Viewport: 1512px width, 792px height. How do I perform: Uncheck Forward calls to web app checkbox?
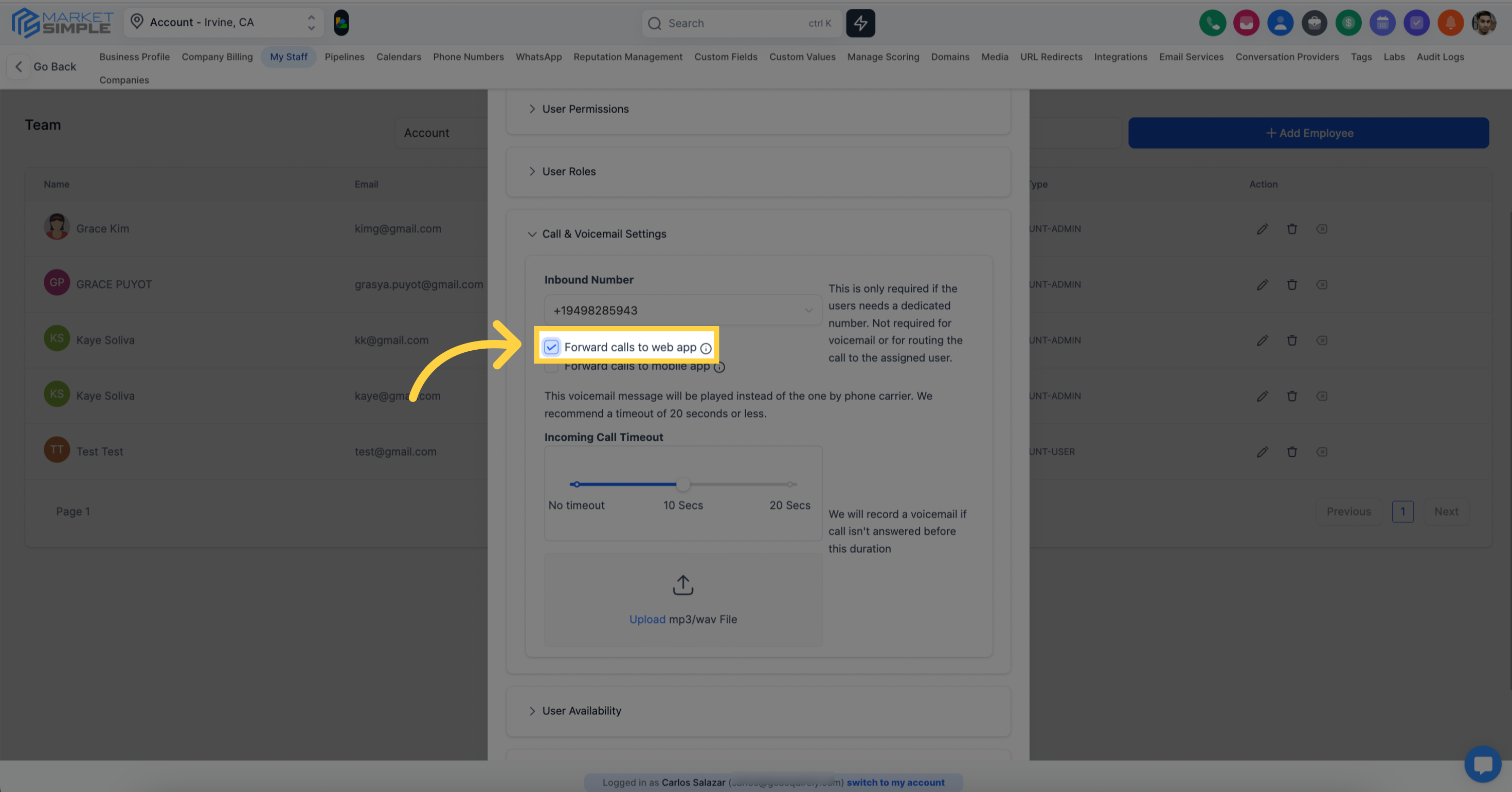[551, 347]
